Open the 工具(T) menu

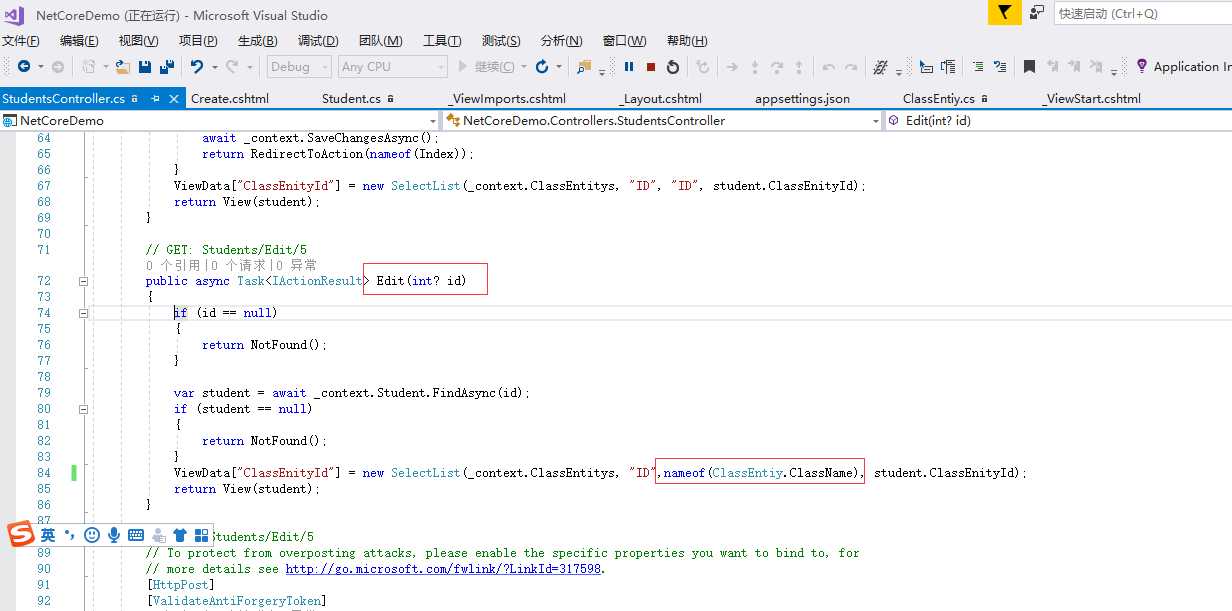click(442, 41)
